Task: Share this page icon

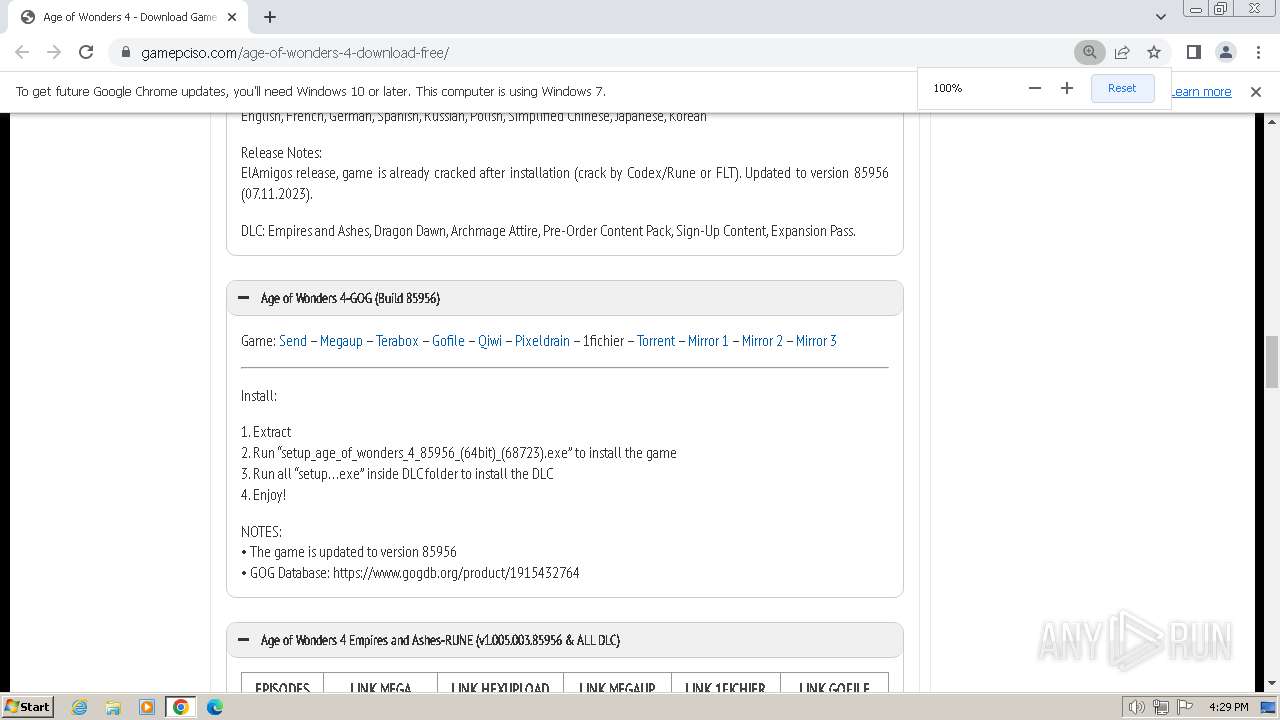Action: [1122, 52]
